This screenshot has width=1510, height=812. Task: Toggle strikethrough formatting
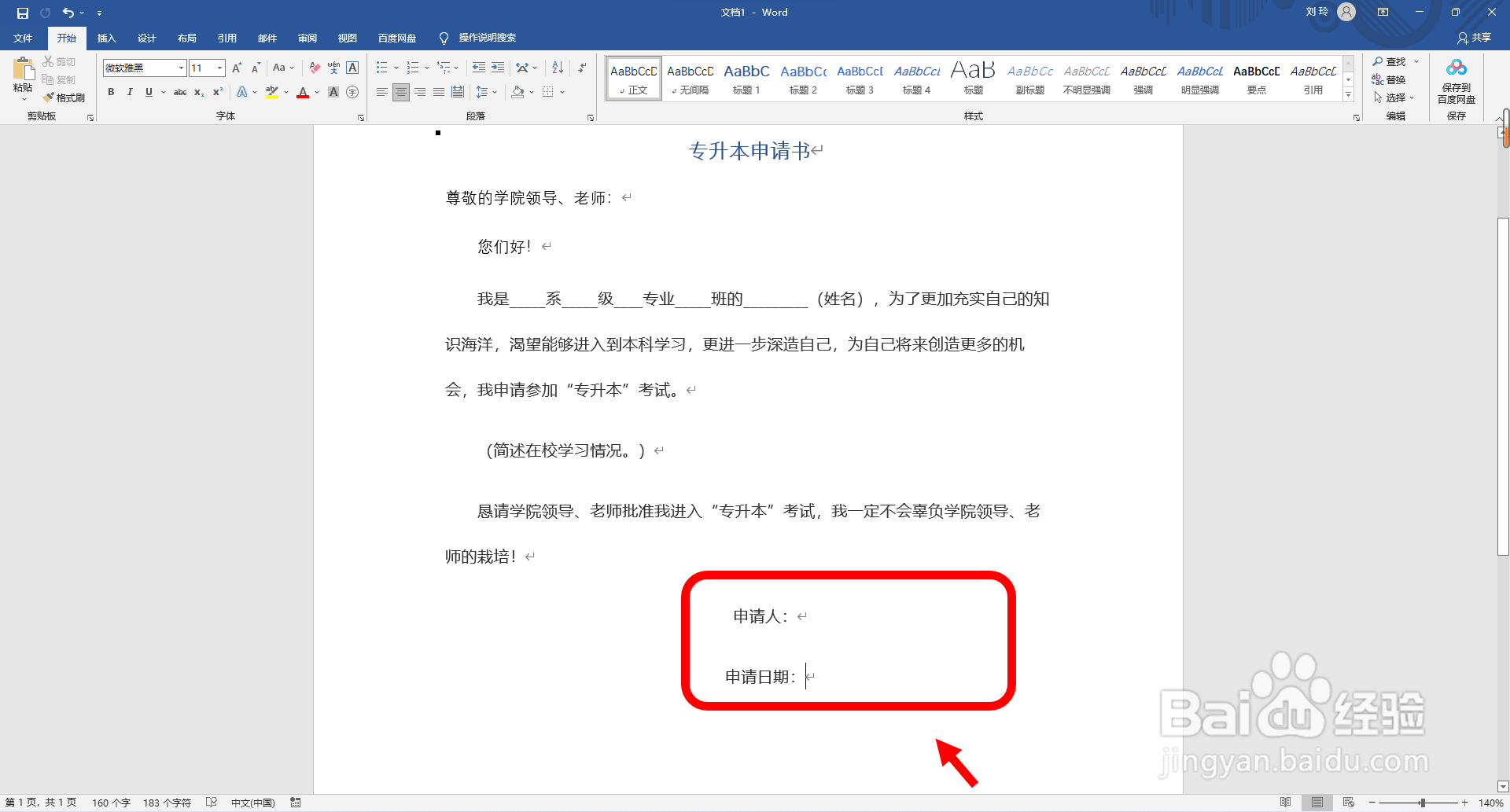(x=180, y=92)
